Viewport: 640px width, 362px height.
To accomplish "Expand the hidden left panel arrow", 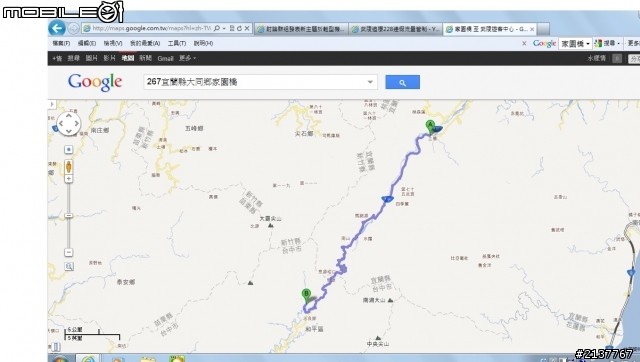I will point(52,104).
